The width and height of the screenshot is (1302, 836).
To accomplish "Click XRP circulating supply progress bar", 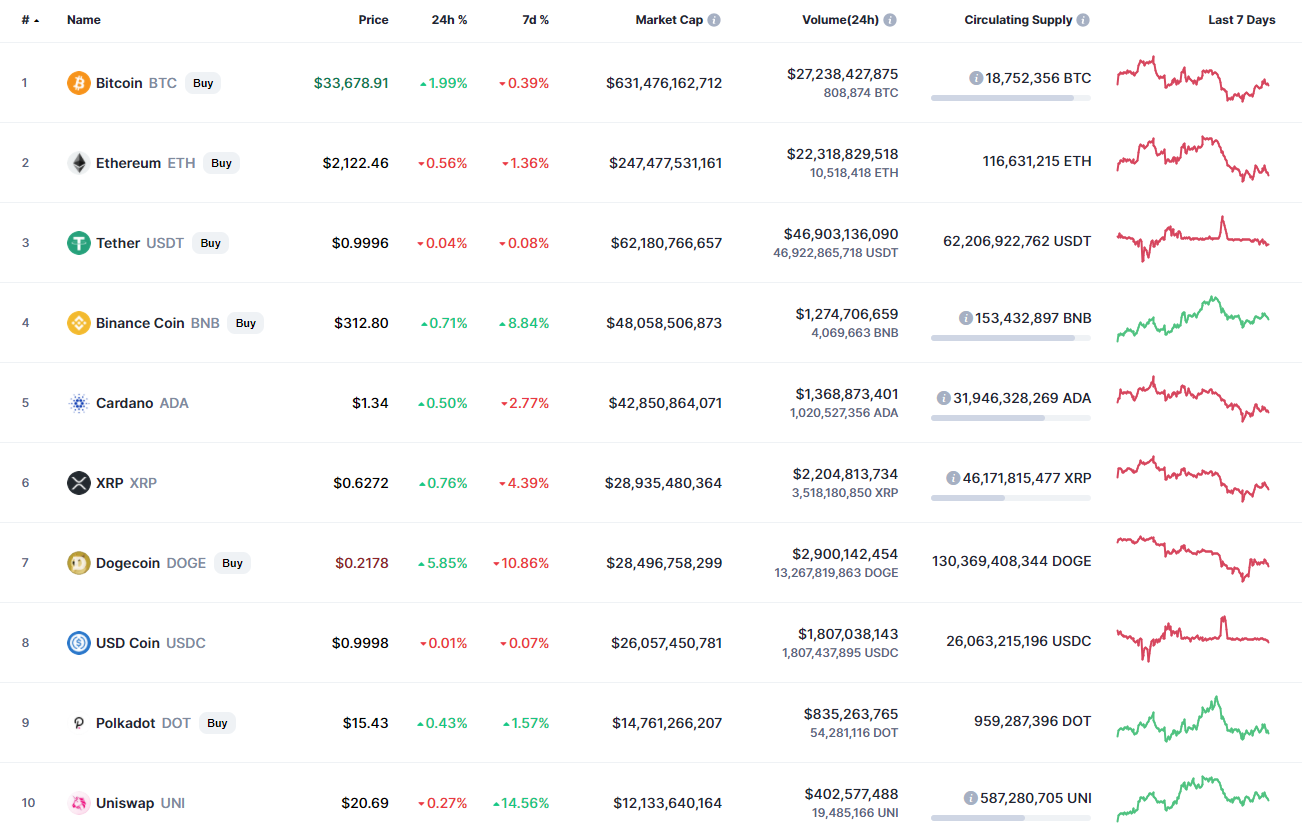I will point(1011,498).
